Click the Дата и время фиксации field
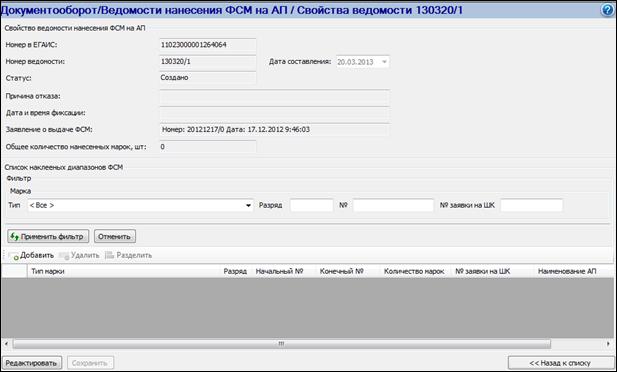The height and width of the screenshot is (372, 617). click(274, 113)
